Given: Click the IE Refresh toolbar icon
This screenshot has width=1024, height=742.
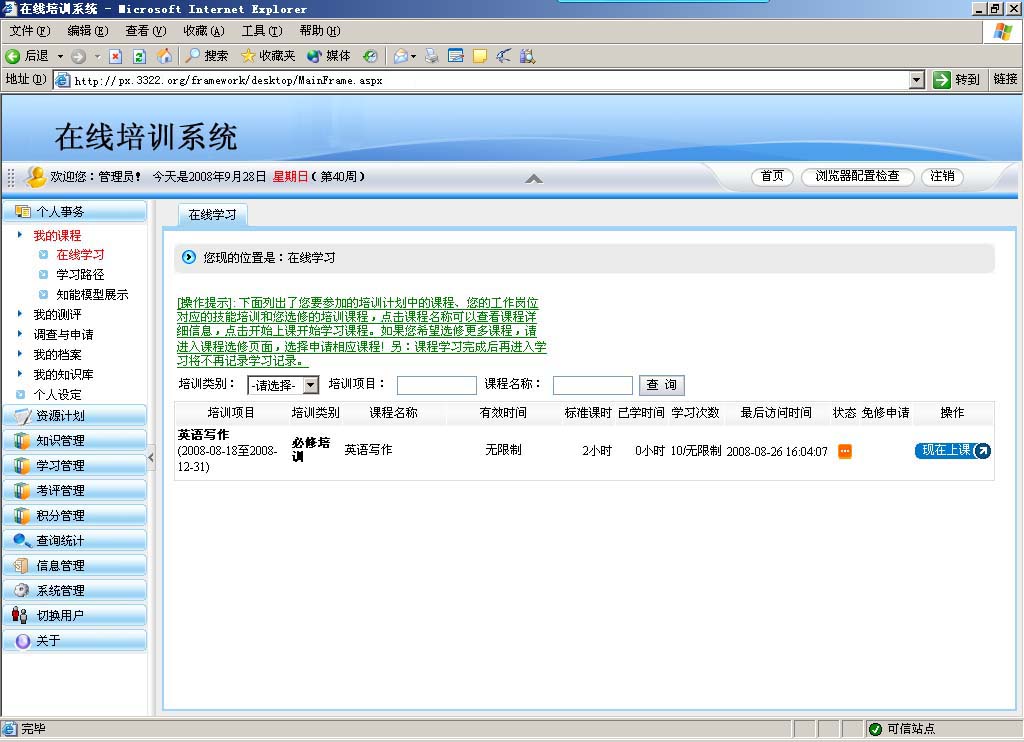Looking at the screenshot, I should click(140, 56).
